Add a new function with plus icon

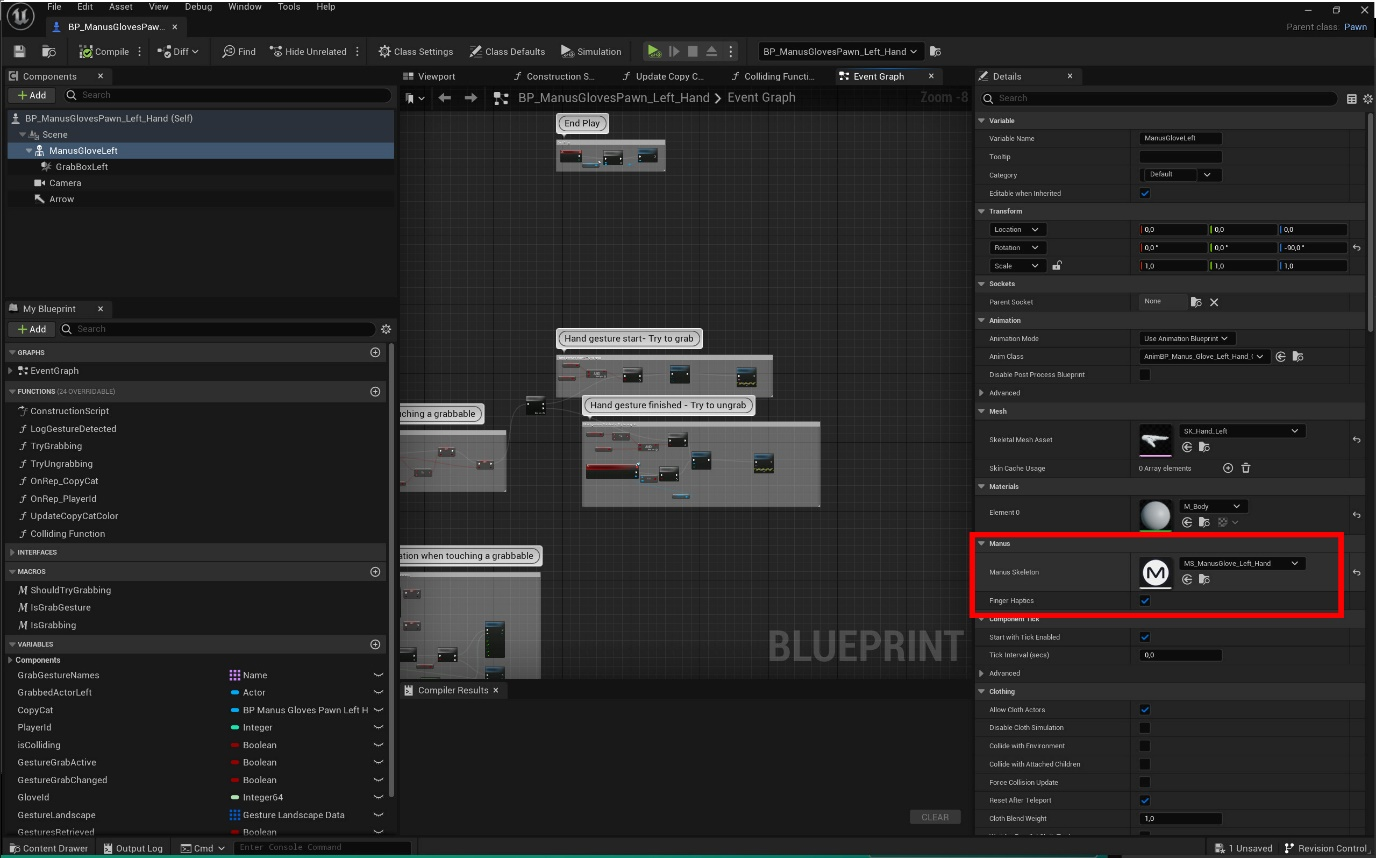(375, 392)
